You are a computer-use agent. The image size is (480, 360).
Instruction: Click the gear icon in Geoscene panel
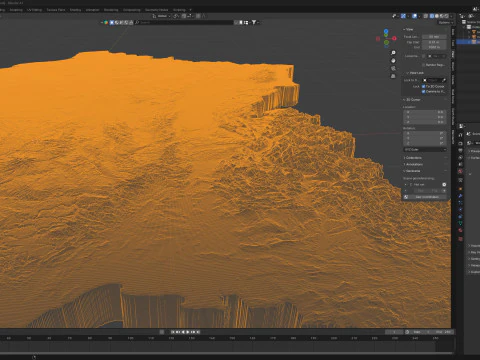[x=444, y=184]
